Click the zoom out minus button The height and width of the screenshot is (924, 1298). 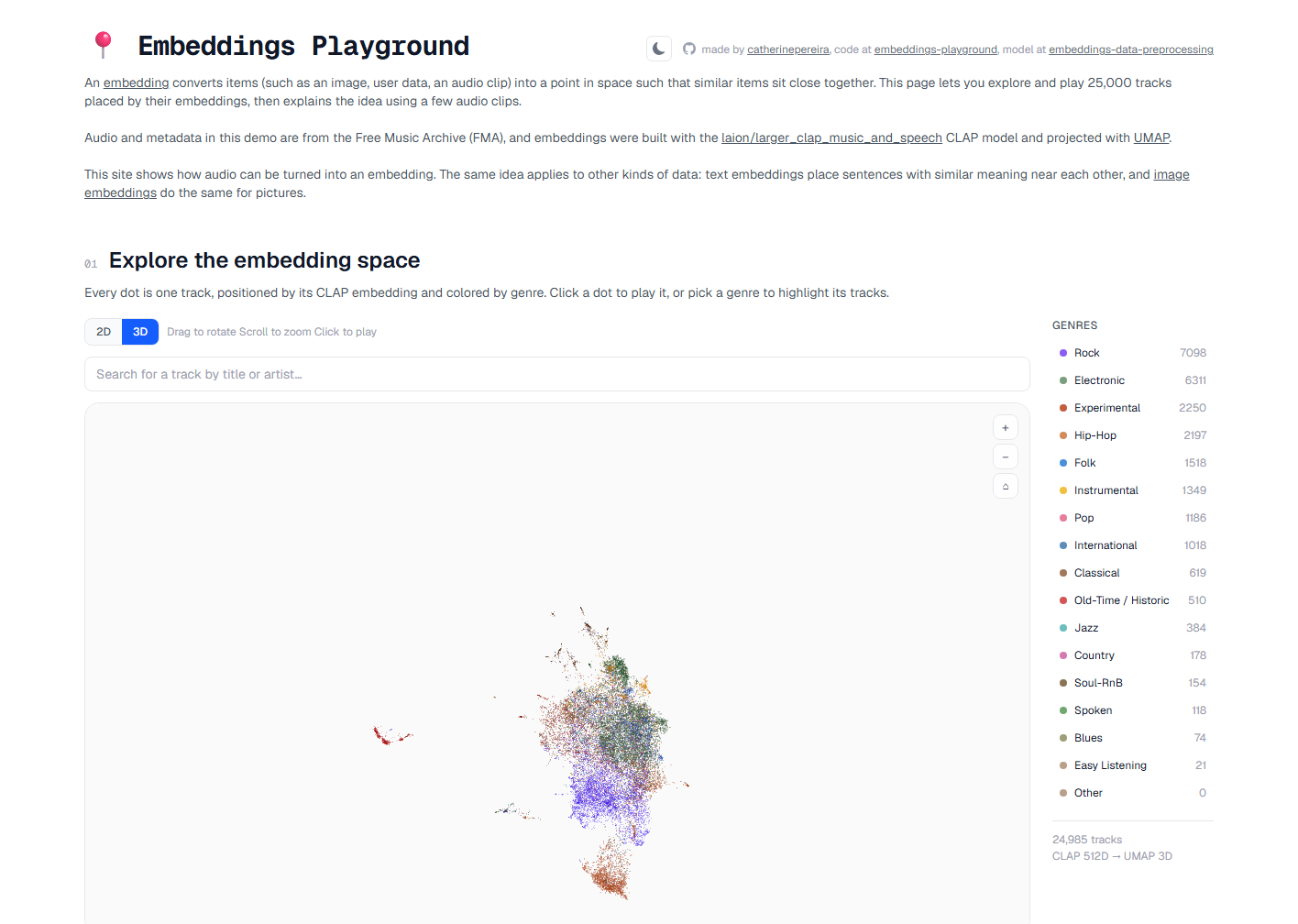[x=1006, y=456]
